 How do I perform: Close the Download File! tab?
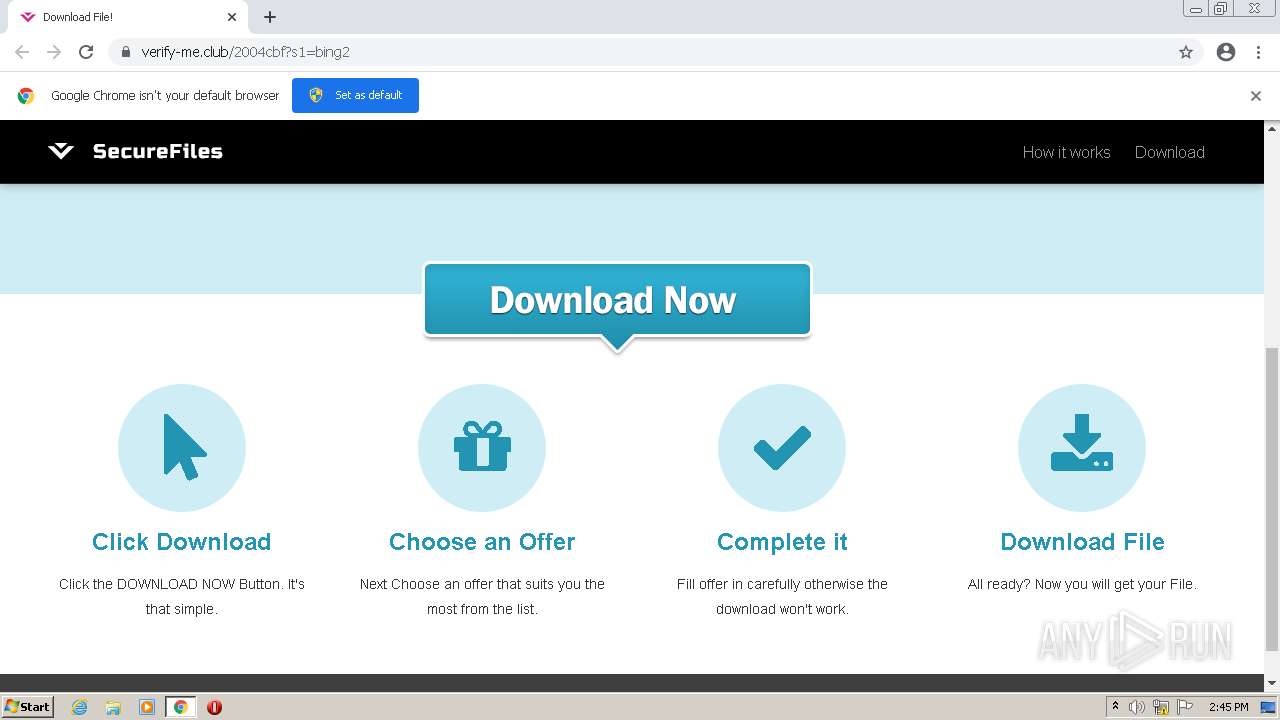(x=232, y=17)
